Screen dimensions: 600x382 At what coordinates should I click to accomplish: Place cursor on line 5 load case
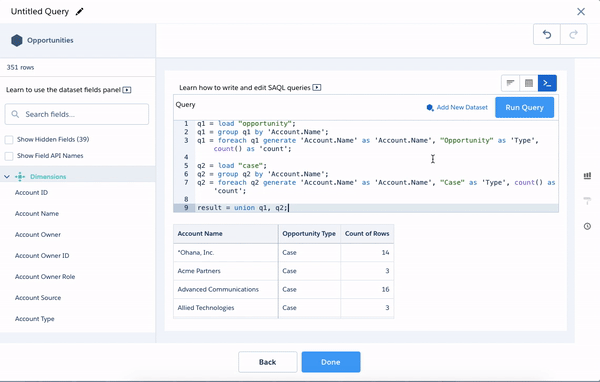coord(232,166)
